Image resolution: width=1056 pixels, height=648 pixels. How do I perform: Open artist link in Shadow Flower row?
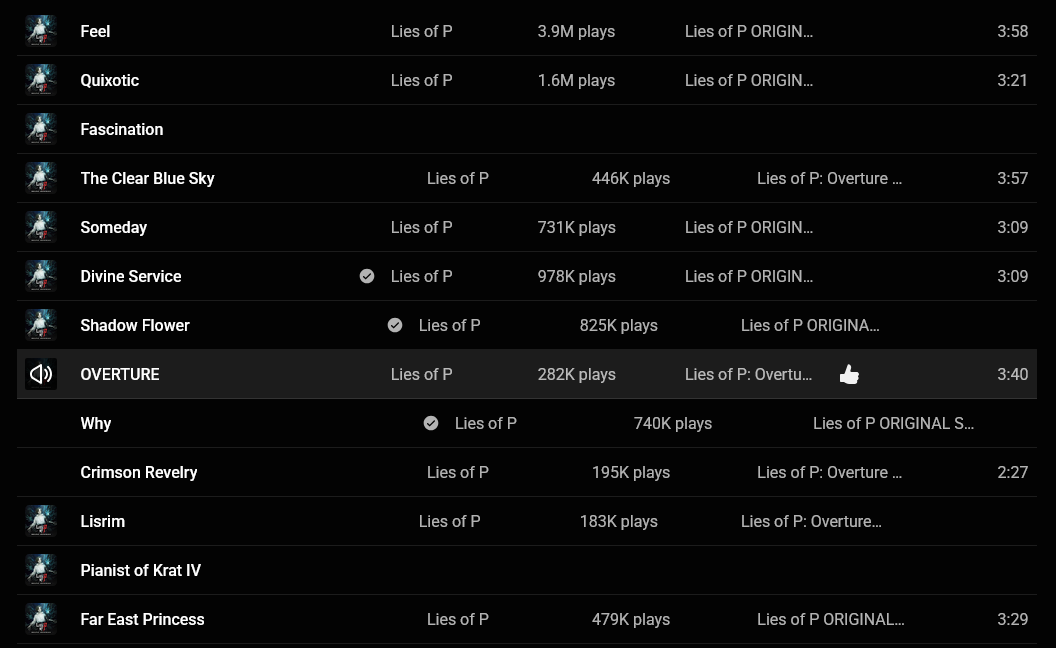click(x=450, y=325)
